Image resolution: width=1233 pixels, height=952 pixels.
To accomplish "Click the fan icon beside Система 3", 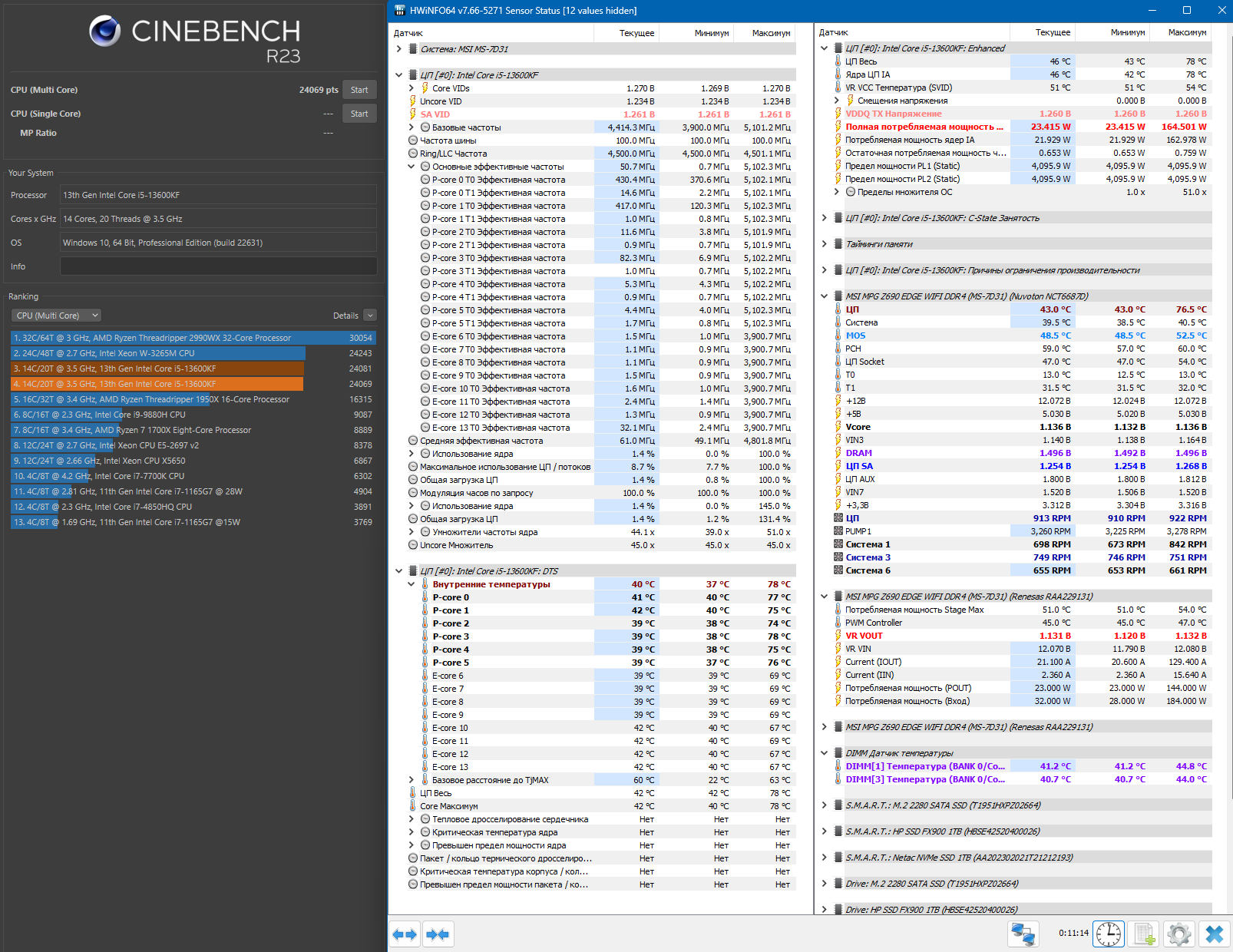I will (838, 557).
